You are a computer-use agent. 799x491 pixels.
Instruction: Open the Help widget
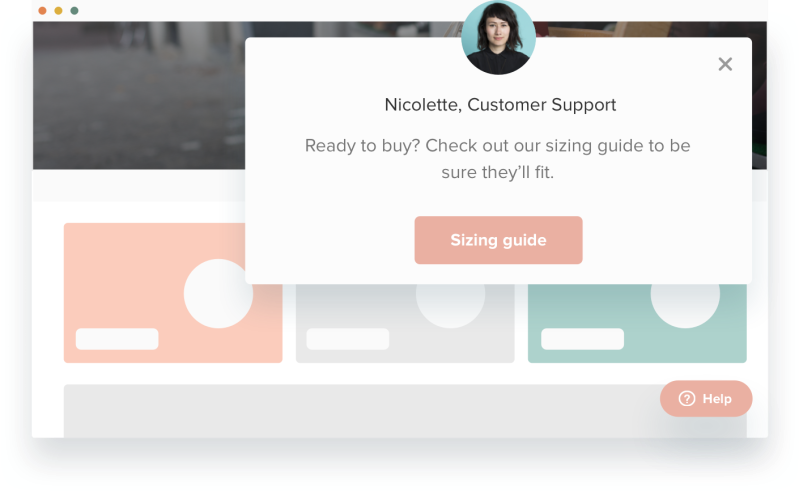(x=706, y=398)
